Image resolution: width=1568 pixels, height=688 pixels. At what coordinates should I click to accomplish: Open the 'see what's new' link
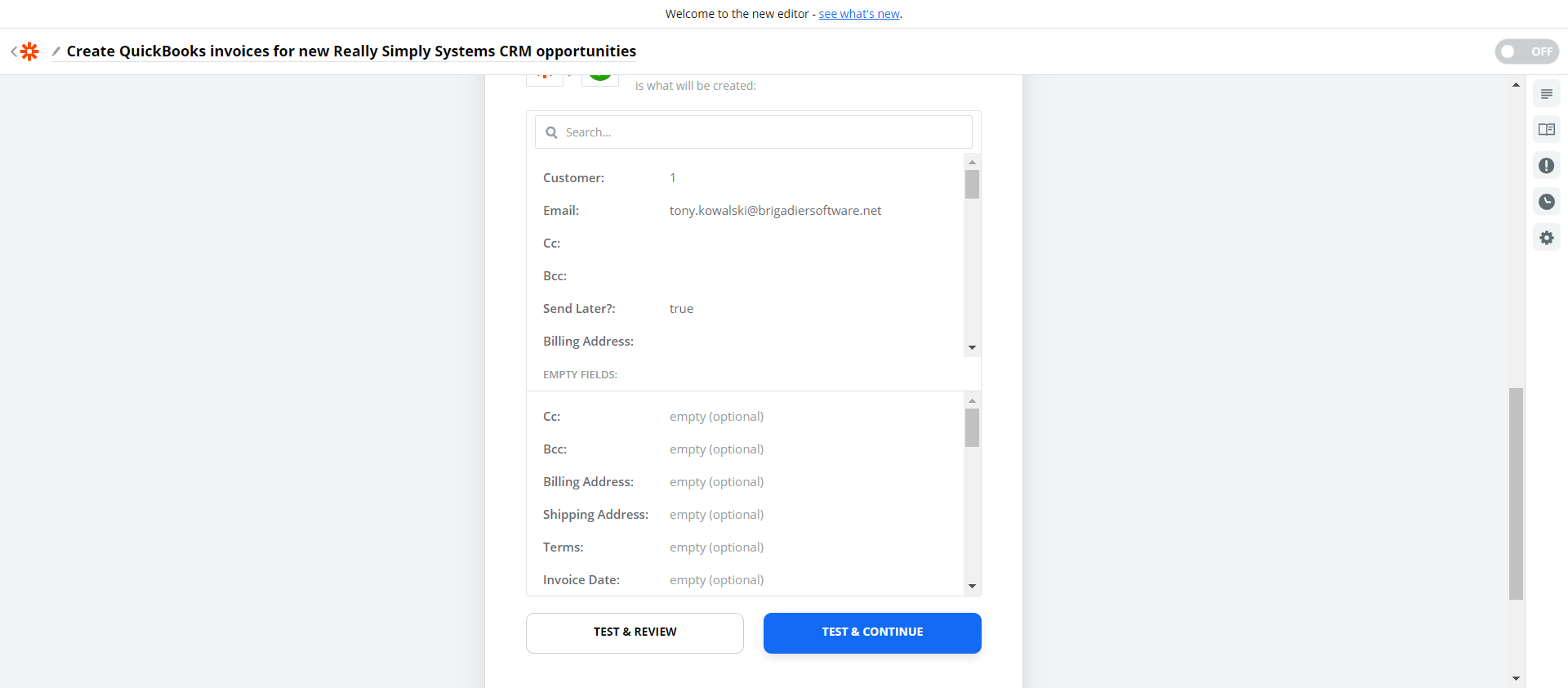pos(859,14)
